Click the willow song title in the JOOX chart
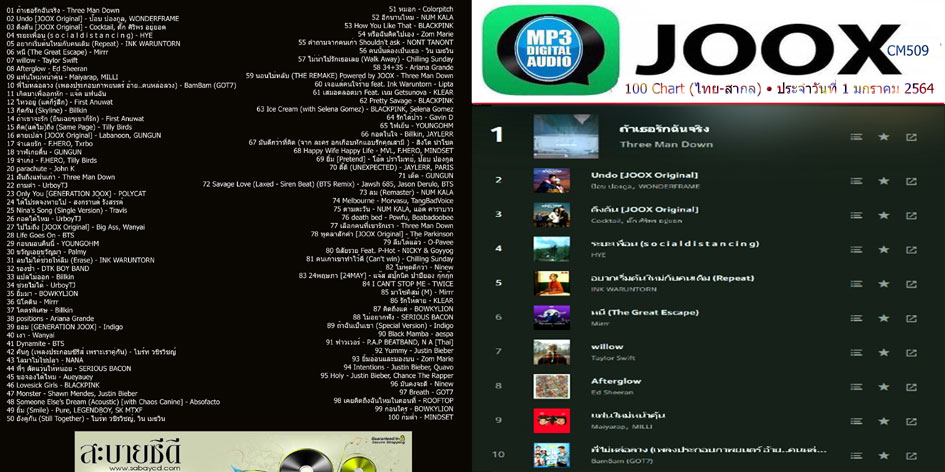Screen dimensions: 945x472 [606, 347]
